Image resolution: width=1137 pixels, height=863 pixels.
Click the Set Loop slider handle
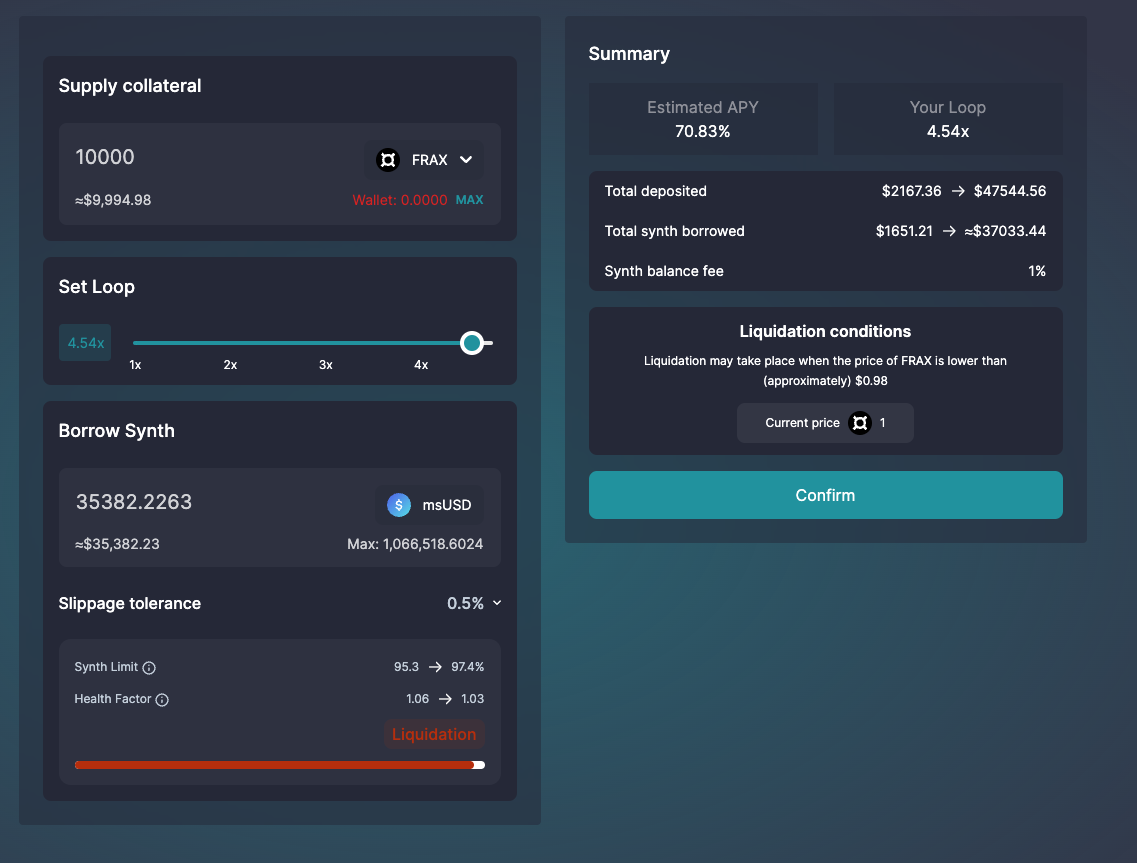[472, 343]
